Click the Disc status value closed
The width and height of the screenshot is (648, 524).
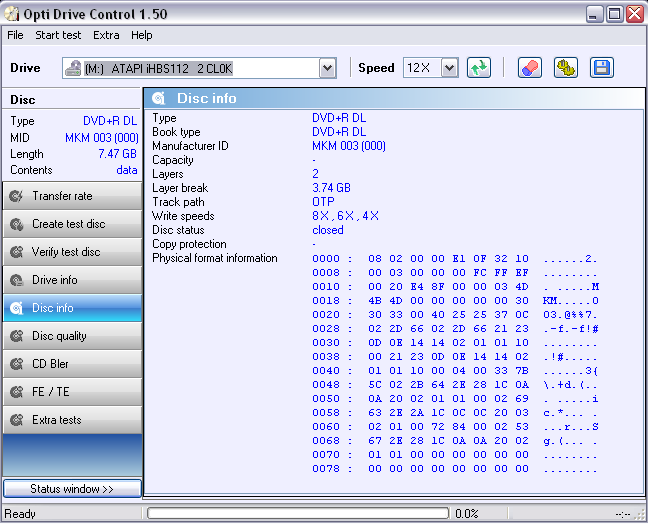[x=328, y=230]
